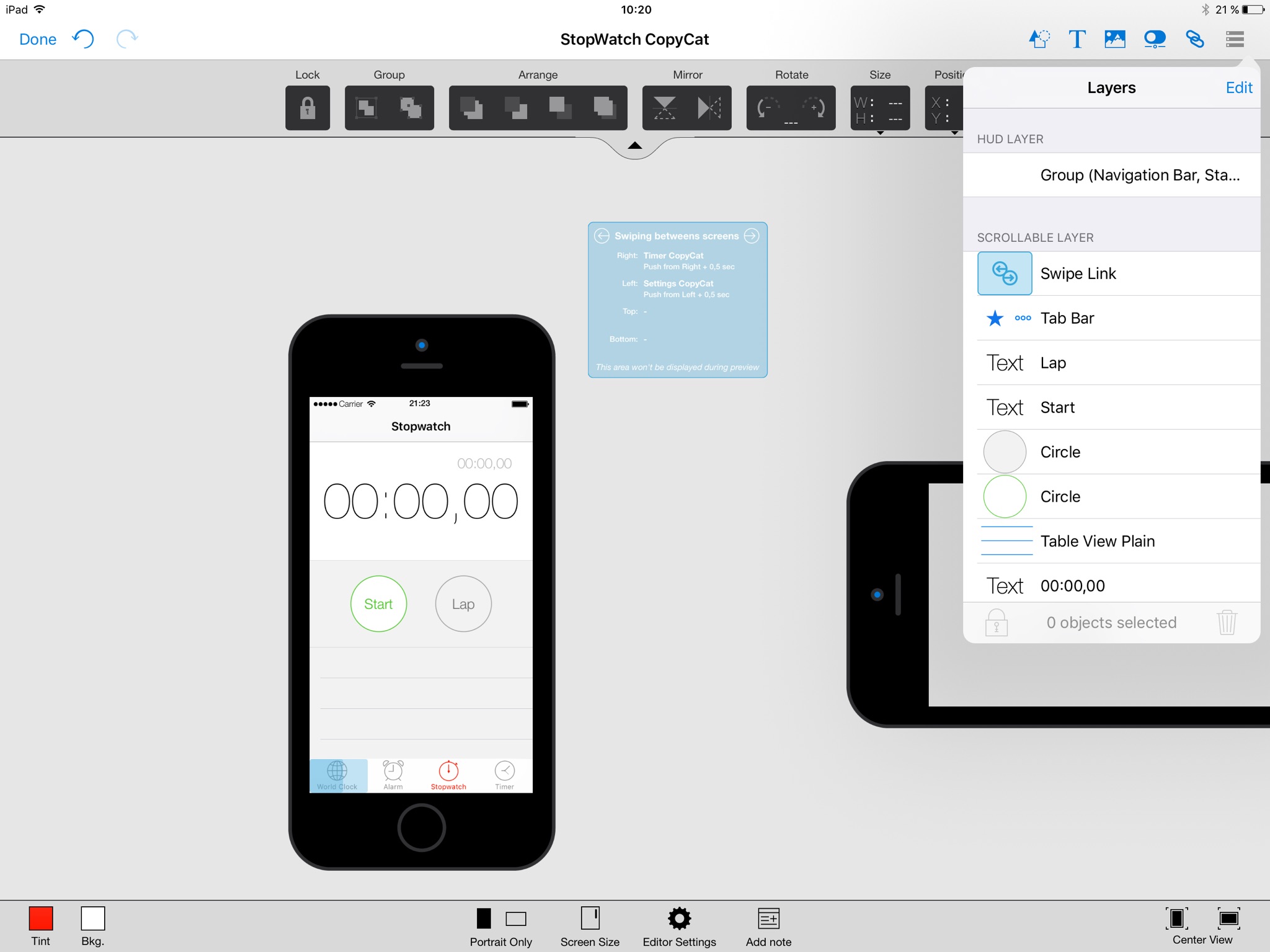Click the trash icon in Layers panel
Image resolution: width=1270 pixels, height=952 pixels.
coord(1227,622)
